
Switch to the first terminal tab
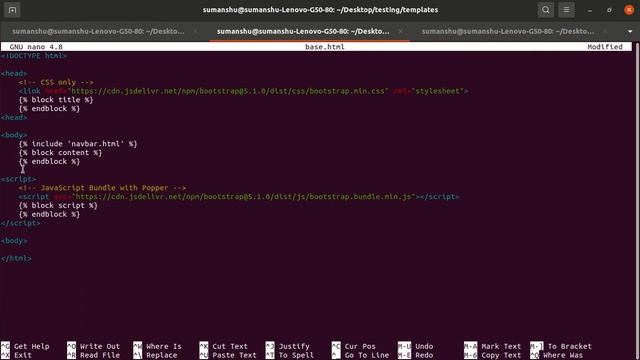click(x=98, y=31)
